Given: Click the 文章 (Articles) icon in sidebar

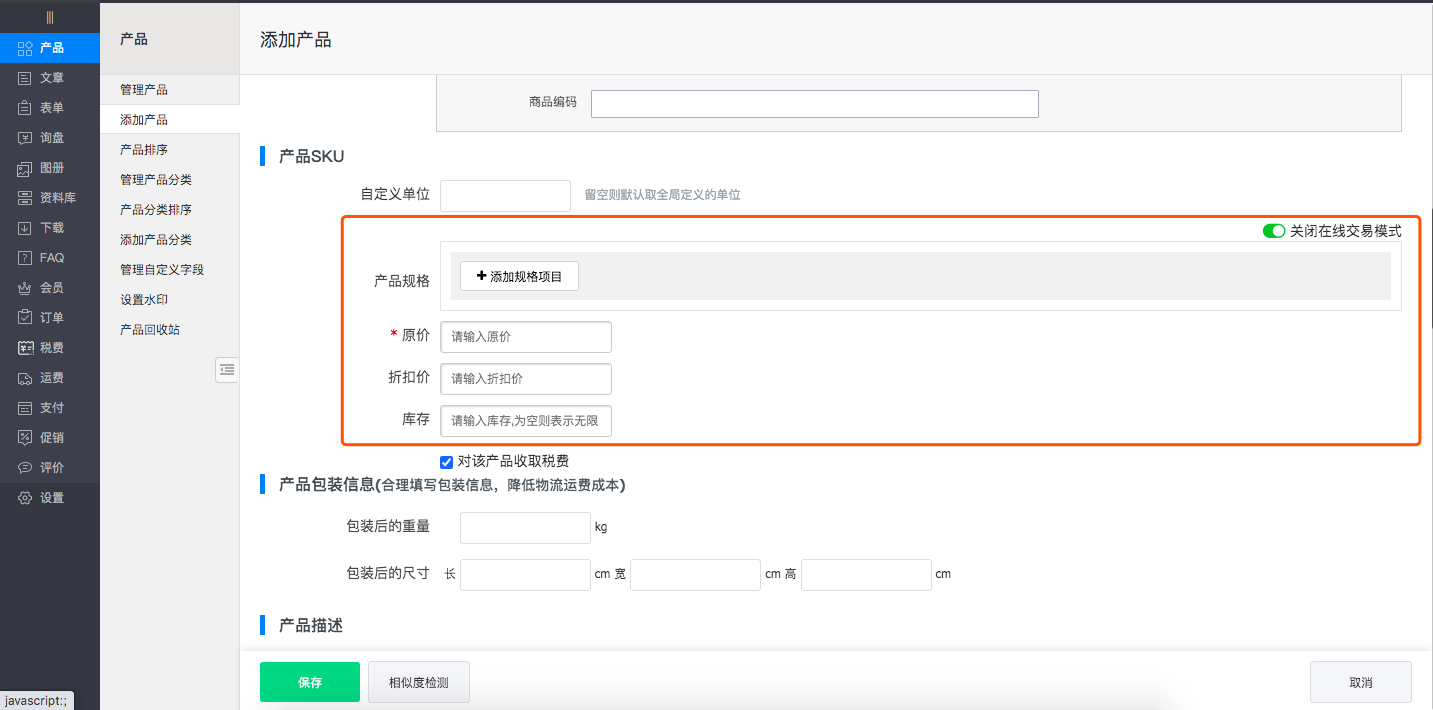Looking at the screenshot, I should [x=25, y=78].
